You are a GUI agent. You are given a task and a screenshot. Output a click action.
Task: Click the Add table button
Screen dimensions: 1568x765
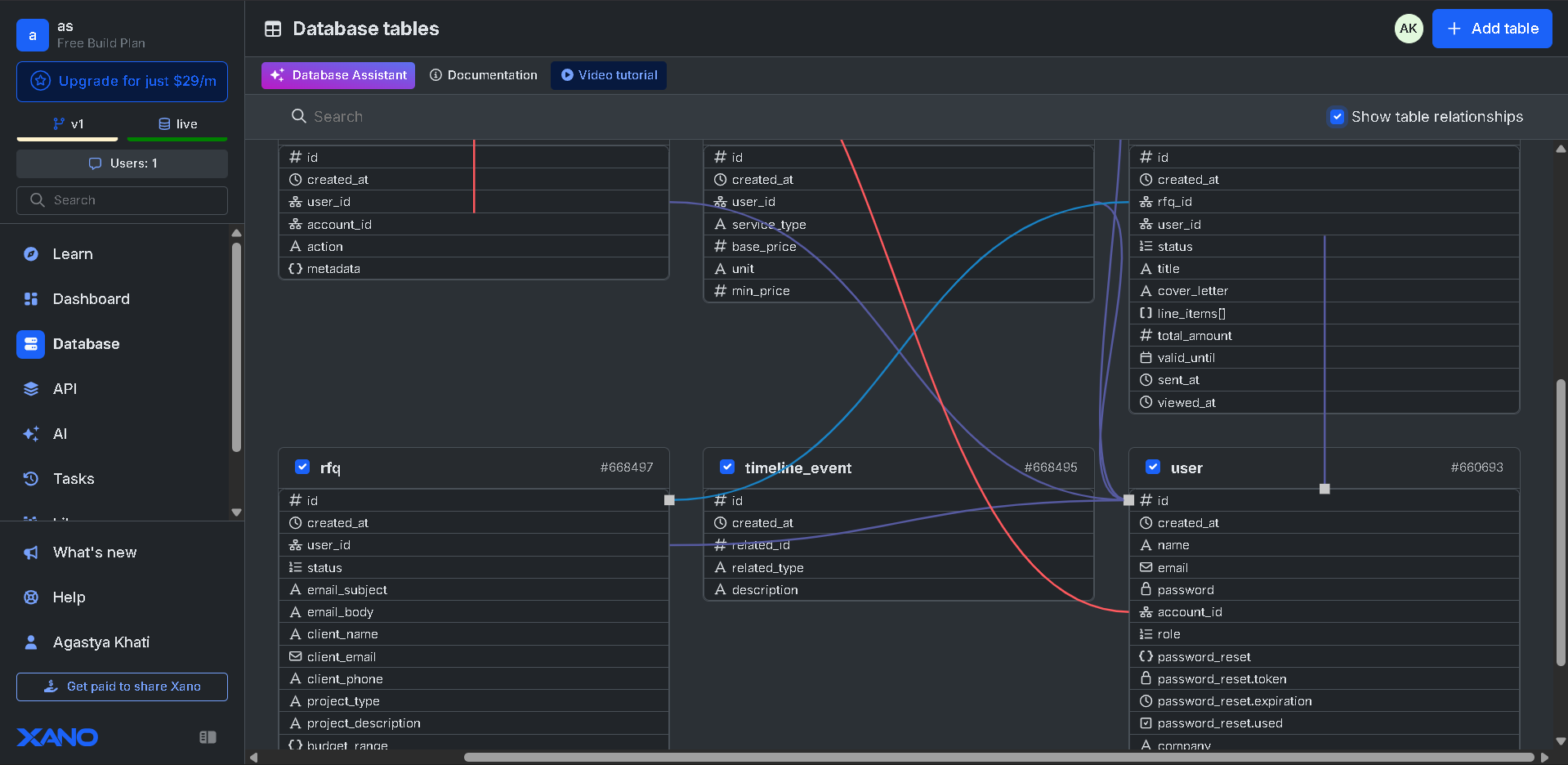click(x=1491, y=29)
